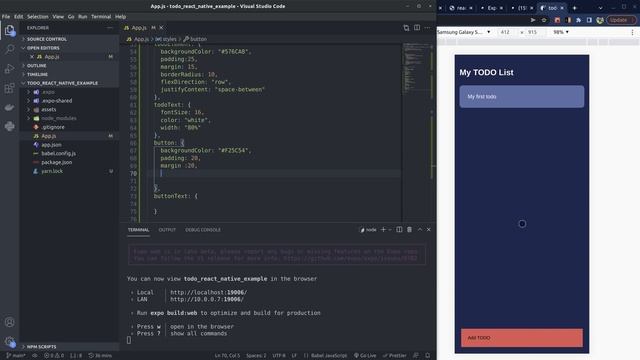This screenshot has width=640, height=360.
Task: Click Prettier in the status bar
Action: coord(395,356)
